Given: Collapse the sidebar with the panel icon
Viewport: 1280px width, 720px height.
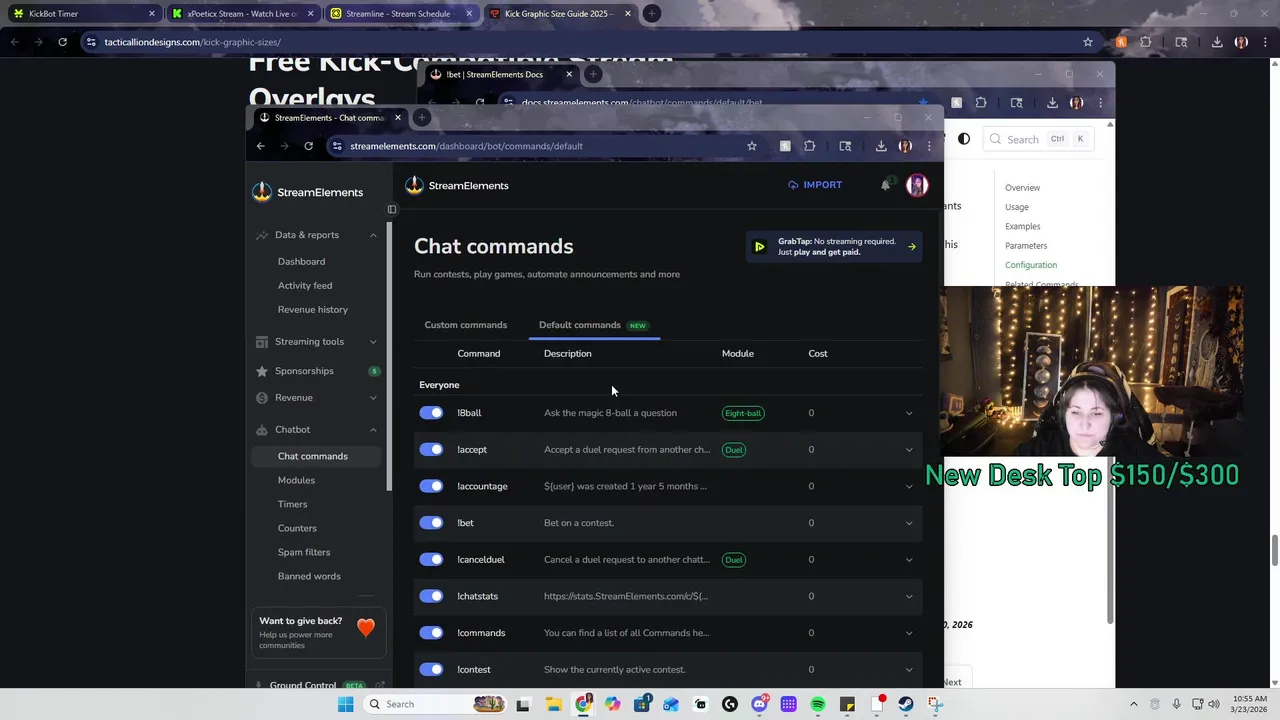Looking at the screenshot, I should (x=392, y=209).
